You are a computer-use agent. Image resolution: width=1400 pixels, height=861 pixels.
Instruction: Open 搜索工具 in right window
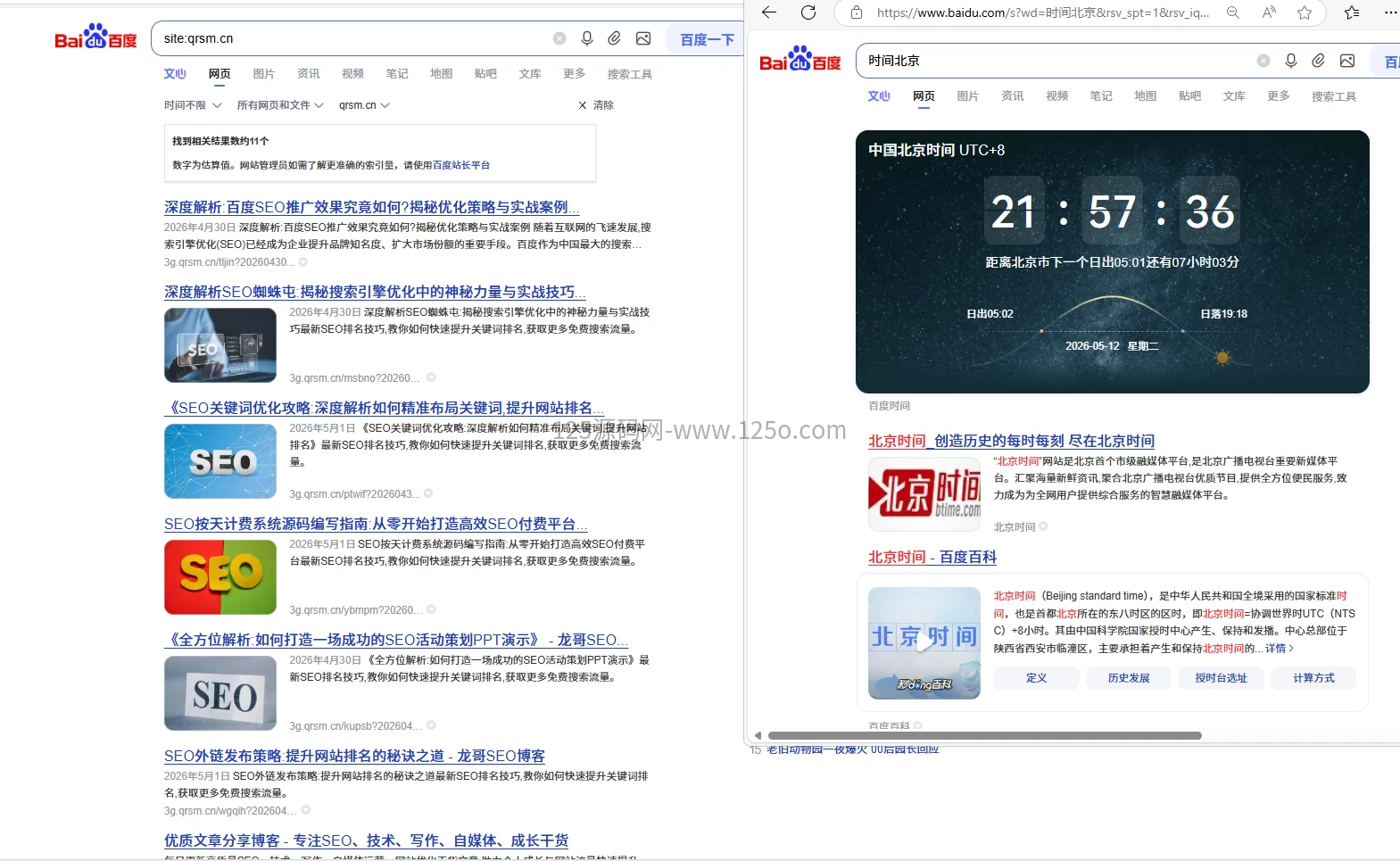point(1334,96)
